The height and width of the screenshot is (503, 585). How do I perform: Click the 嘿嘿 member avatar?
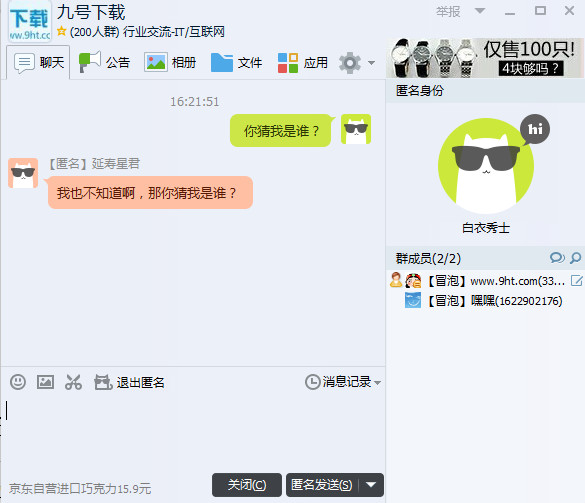[x=413, y=300]
